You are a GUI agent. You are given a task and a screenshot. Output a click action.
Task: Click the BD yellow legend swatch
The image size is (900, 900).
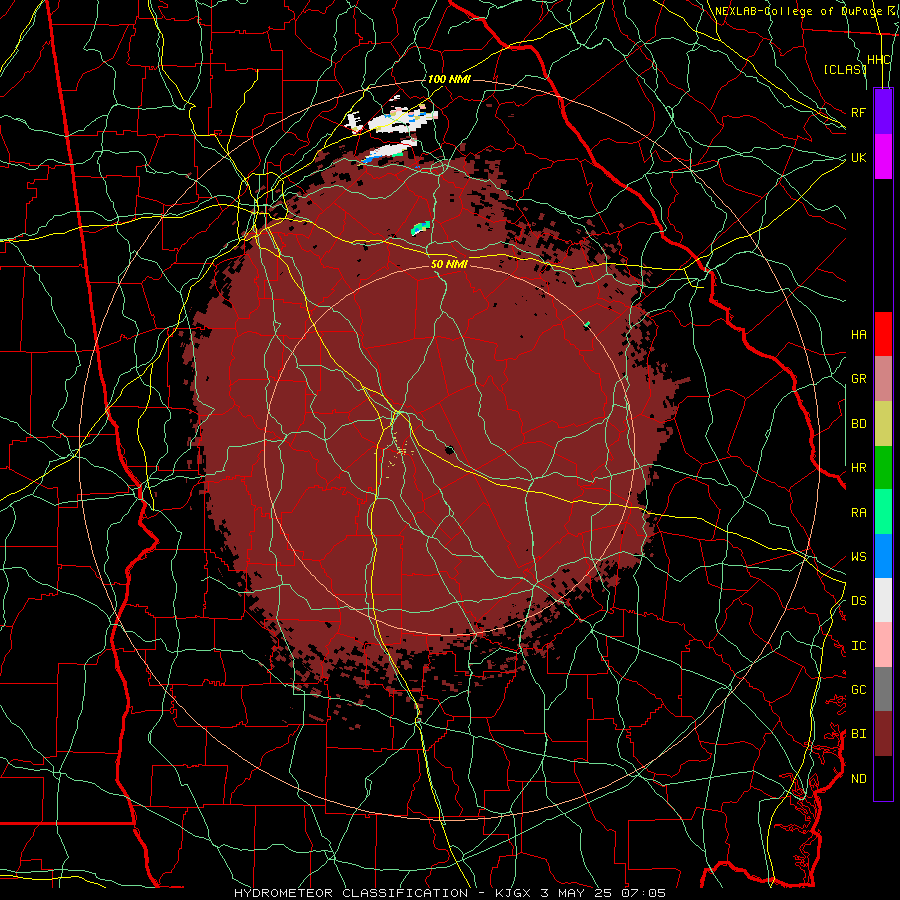pos(883,424)
